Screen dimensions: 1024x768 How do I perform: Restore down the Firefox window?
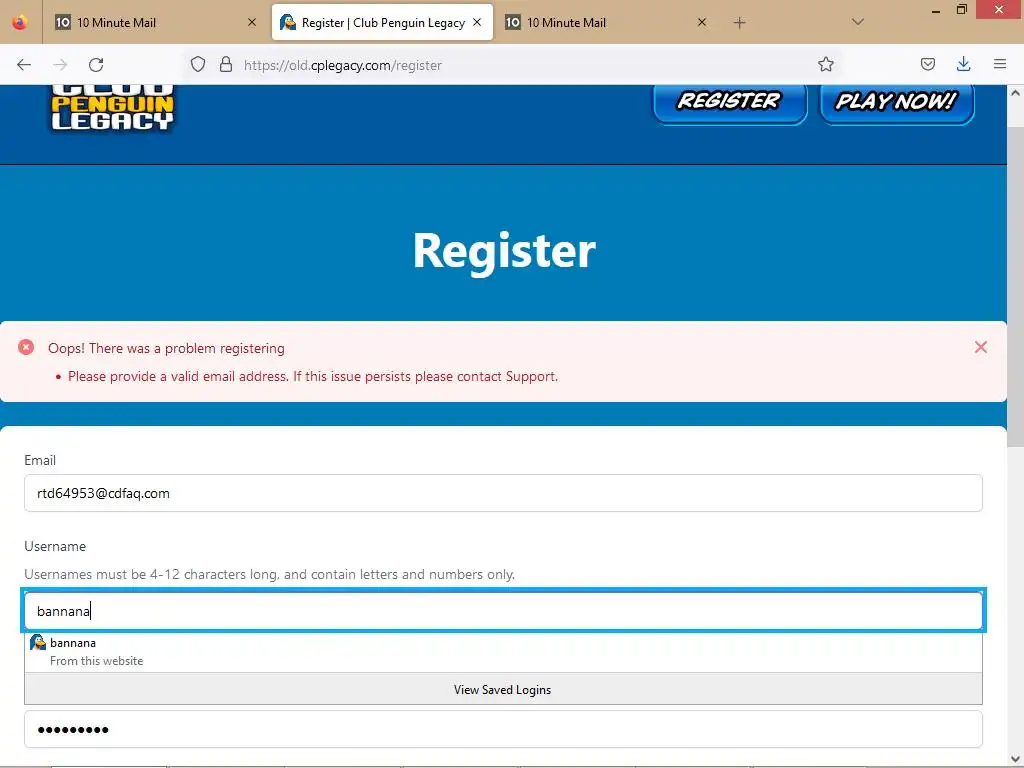(961, 10)
